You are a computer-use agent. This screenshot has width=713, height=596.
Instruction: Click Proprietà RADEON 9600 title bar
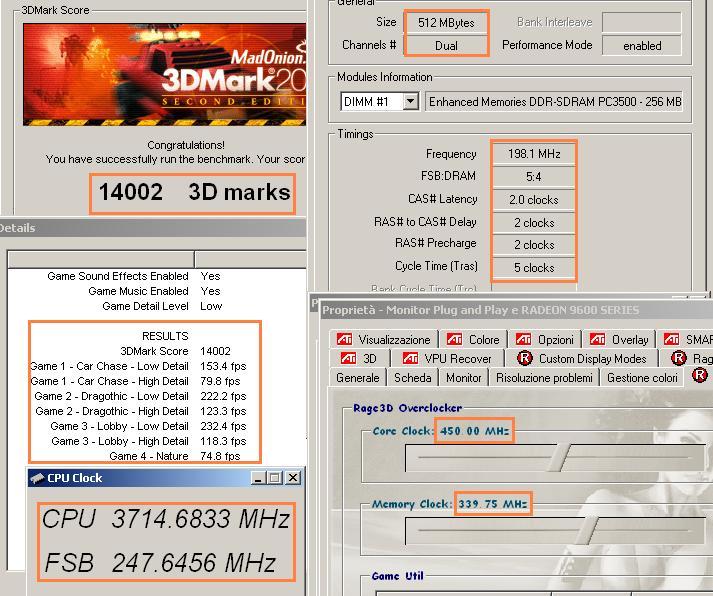516,310
